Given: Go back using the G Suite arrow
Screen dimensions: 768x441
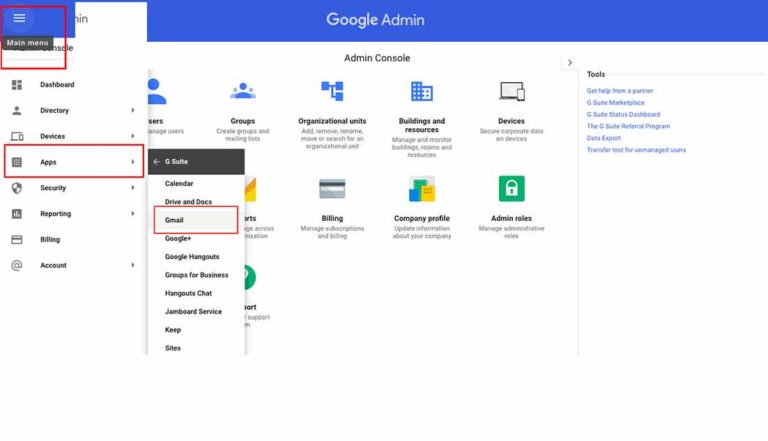Looking at the screenshot, I should (157, 162).
